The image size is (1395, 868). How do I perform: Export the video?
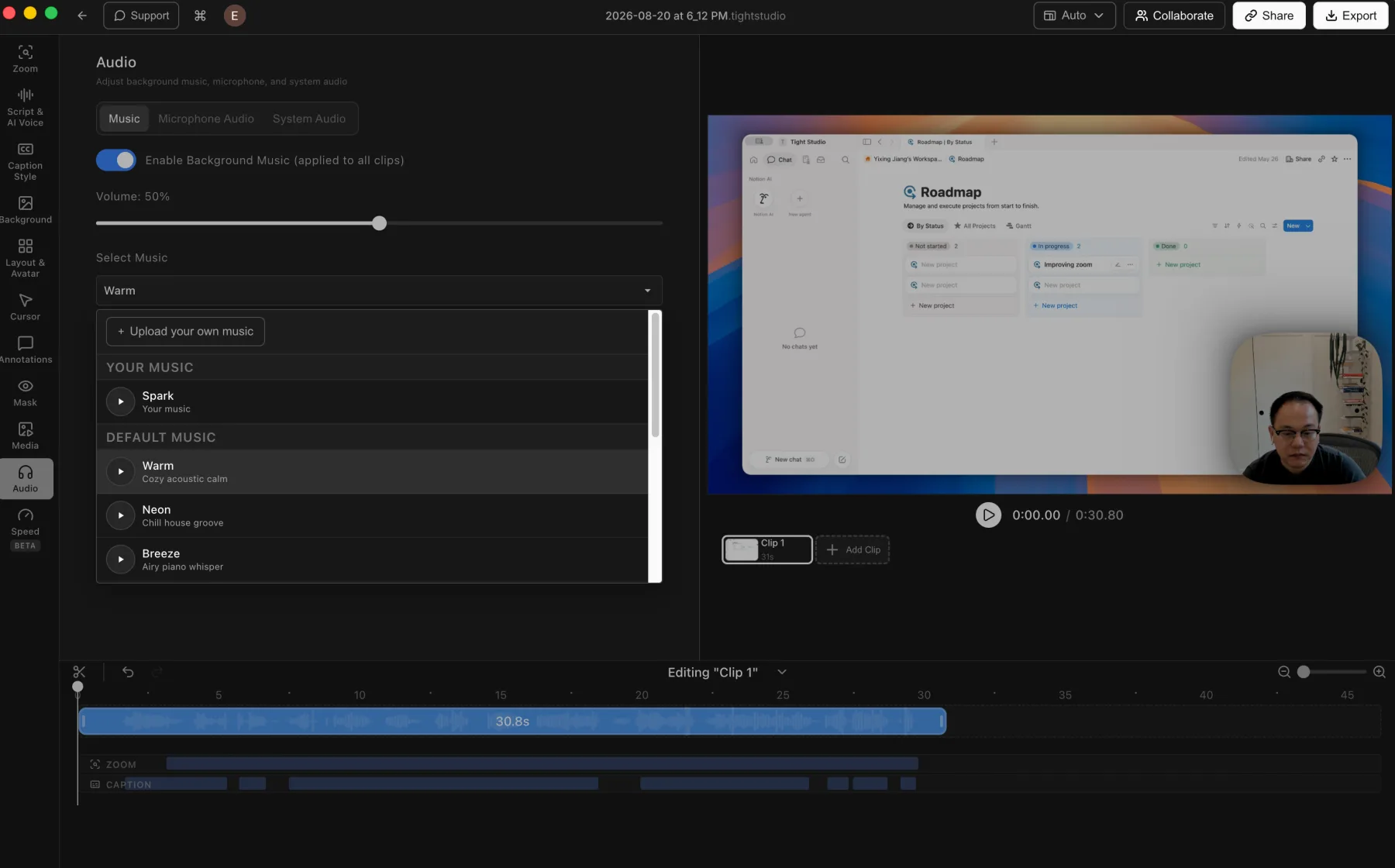(1350, 15)
